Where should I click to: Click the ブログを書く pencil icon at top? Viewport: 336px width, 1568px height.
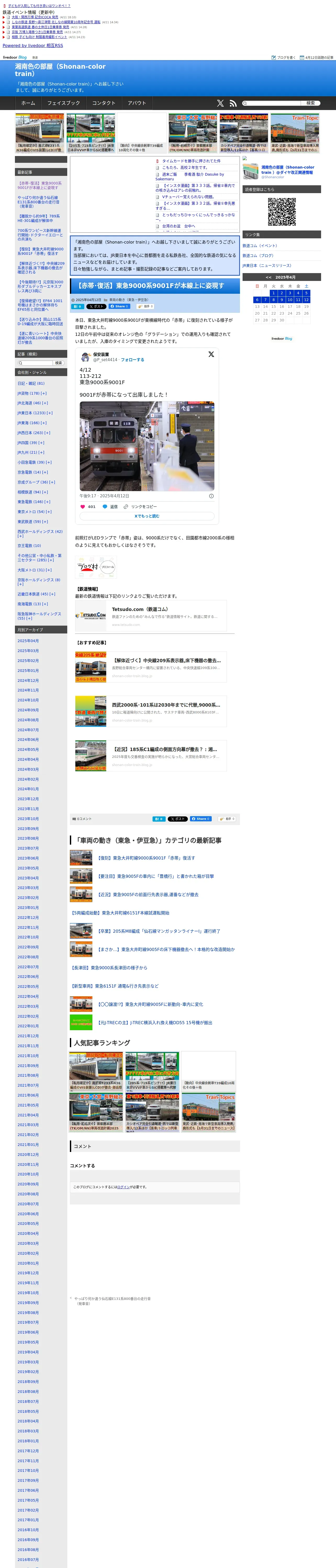(x=274, y=57)
